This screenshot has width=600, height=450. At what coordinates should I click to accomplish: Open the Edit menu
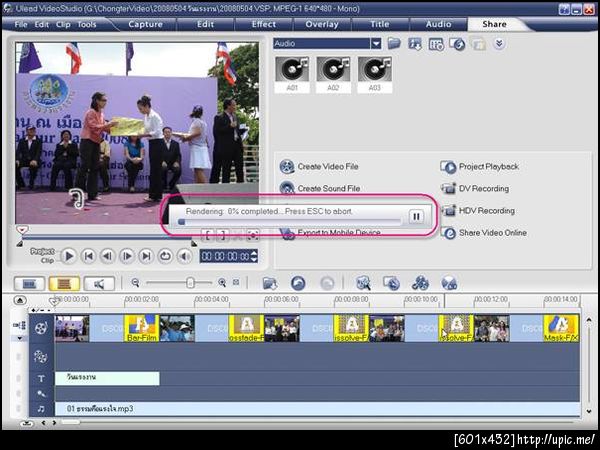(41, 24)
